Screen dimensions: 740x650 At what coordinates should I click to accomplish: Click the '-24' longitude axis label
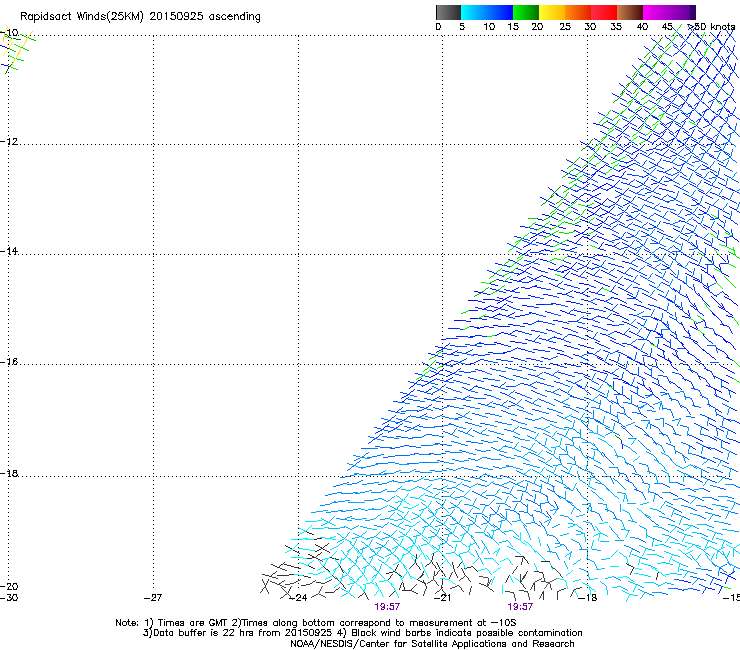[298, 598]
